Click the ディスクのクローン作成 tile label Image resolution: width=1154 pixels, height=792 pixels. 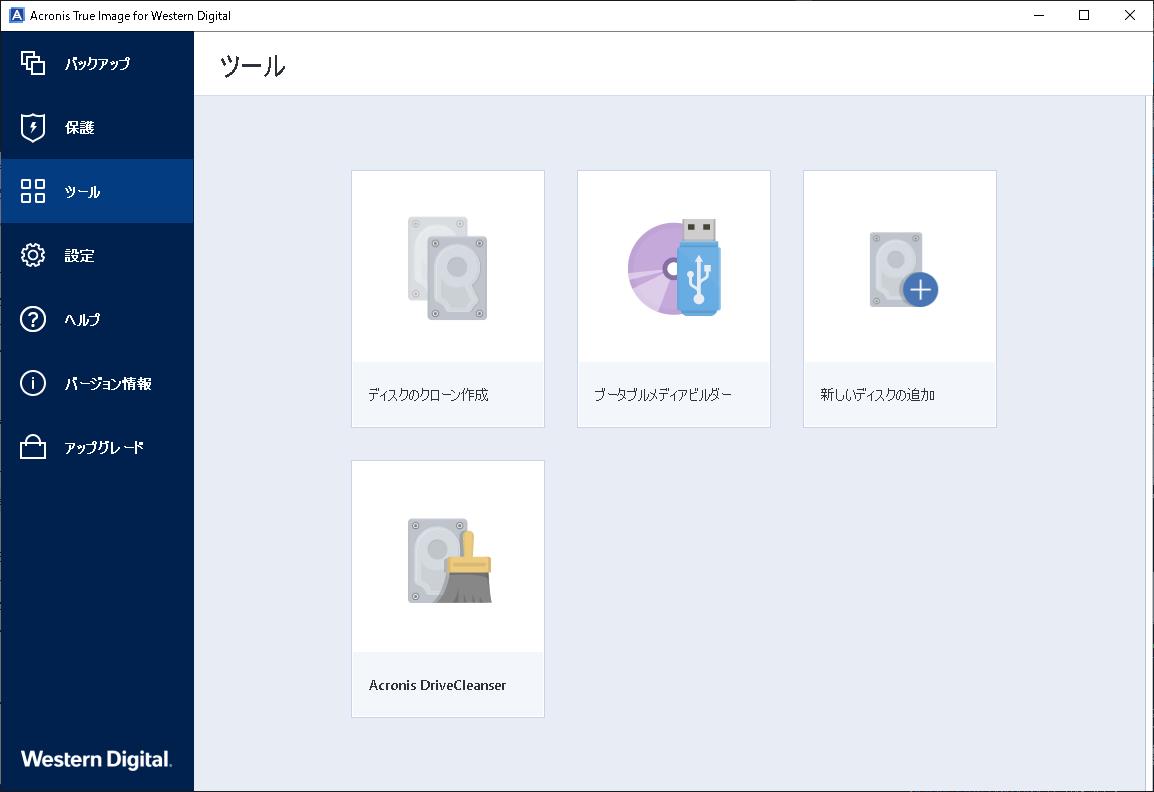[429, 395]
